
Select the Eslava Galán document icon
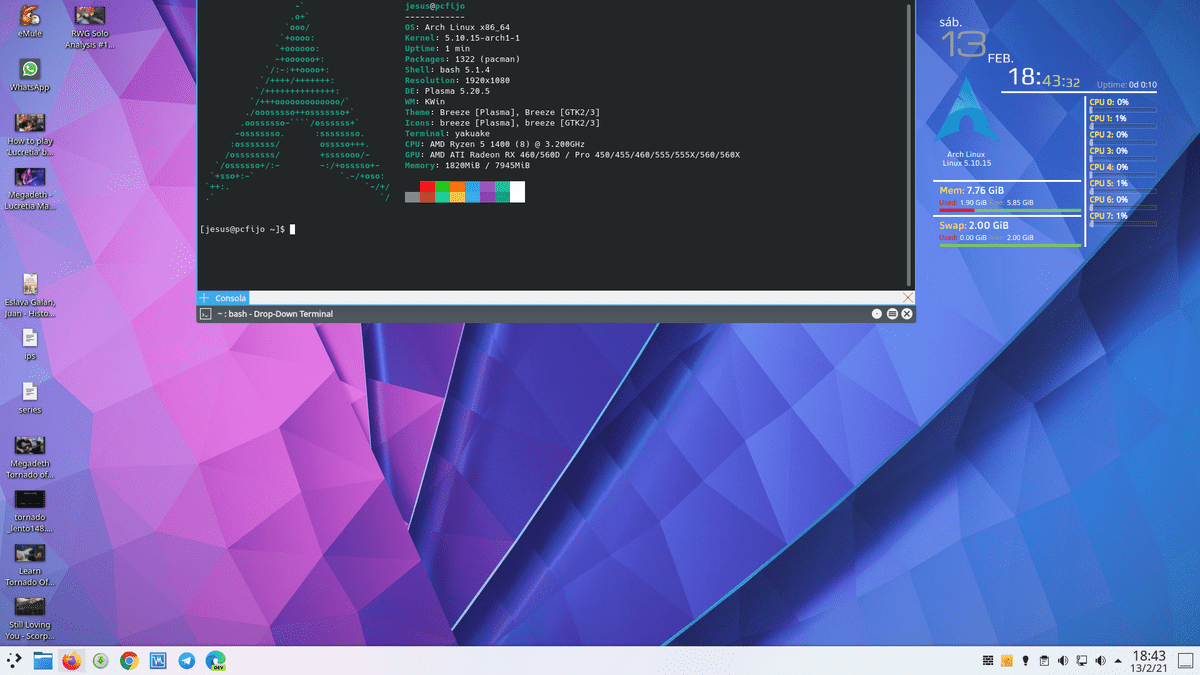click(x=30, y=295)
